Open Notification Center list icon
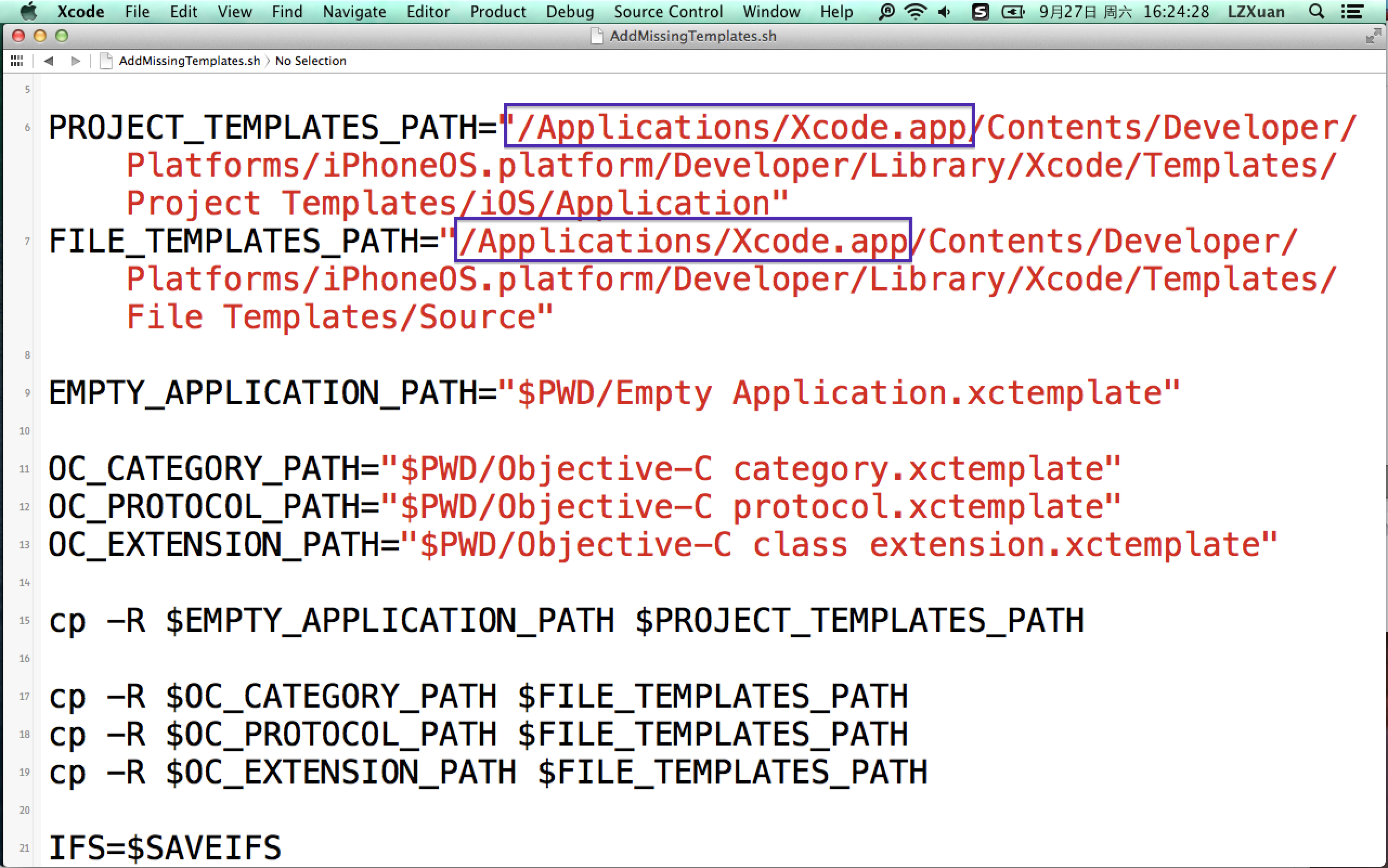 tap(1352, 11)
